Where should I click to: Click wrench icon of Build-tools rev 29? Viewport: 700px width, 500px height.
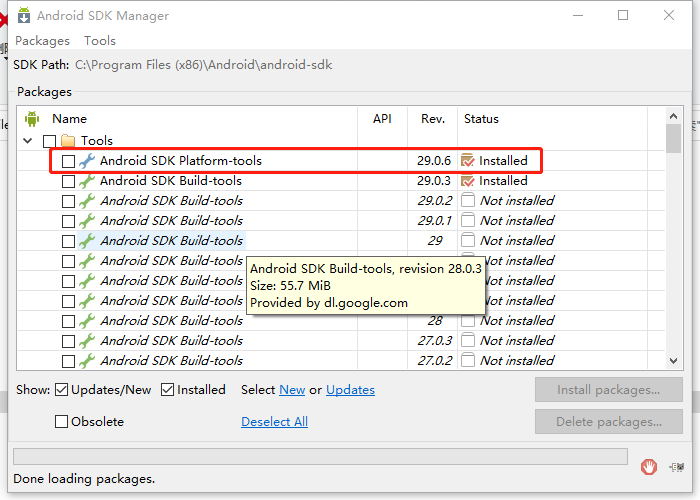(x=87, y=241)
